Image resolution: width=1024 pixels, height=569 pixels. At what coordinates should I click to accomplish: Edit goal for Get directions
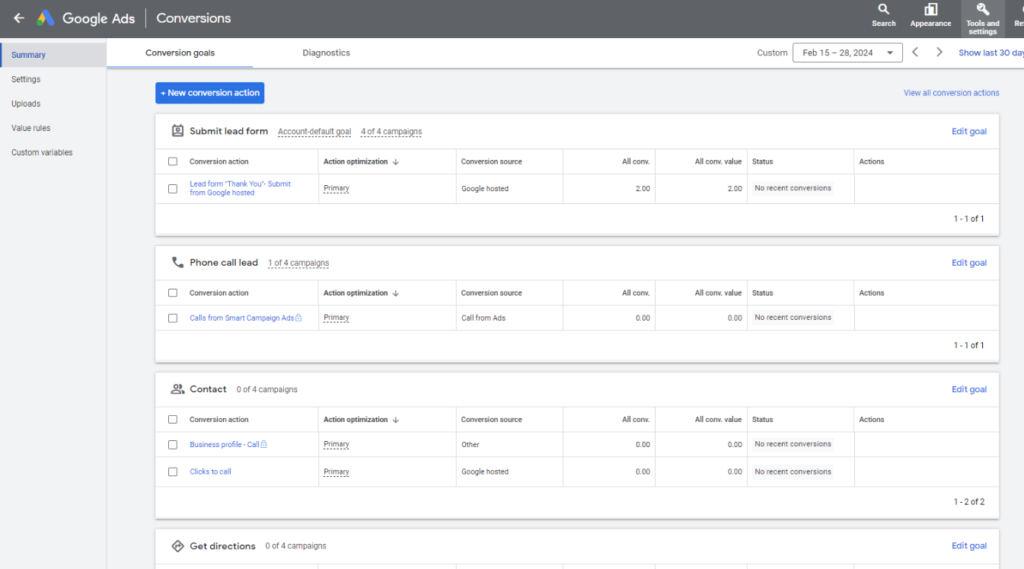(968, 545)
